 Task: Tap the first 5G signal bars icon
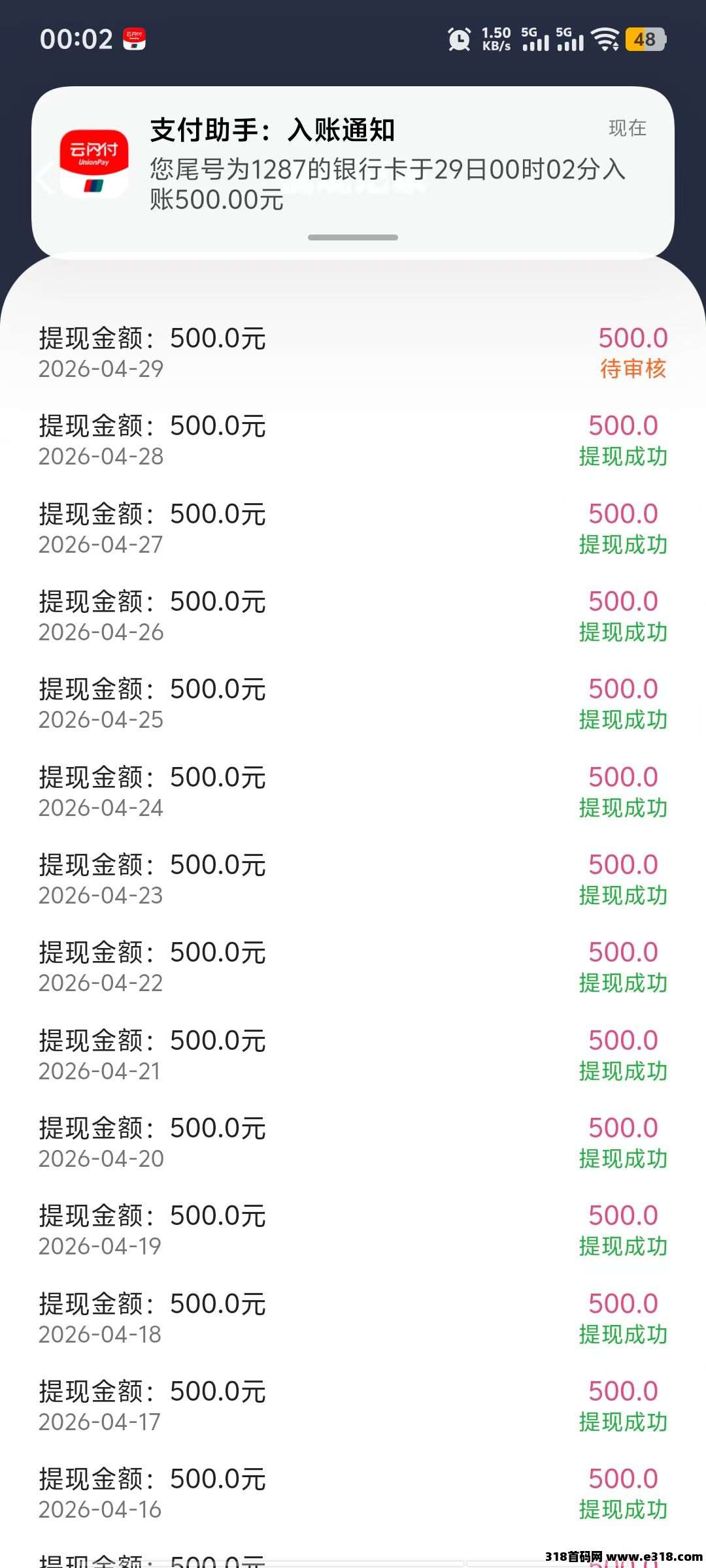point(535,39)
